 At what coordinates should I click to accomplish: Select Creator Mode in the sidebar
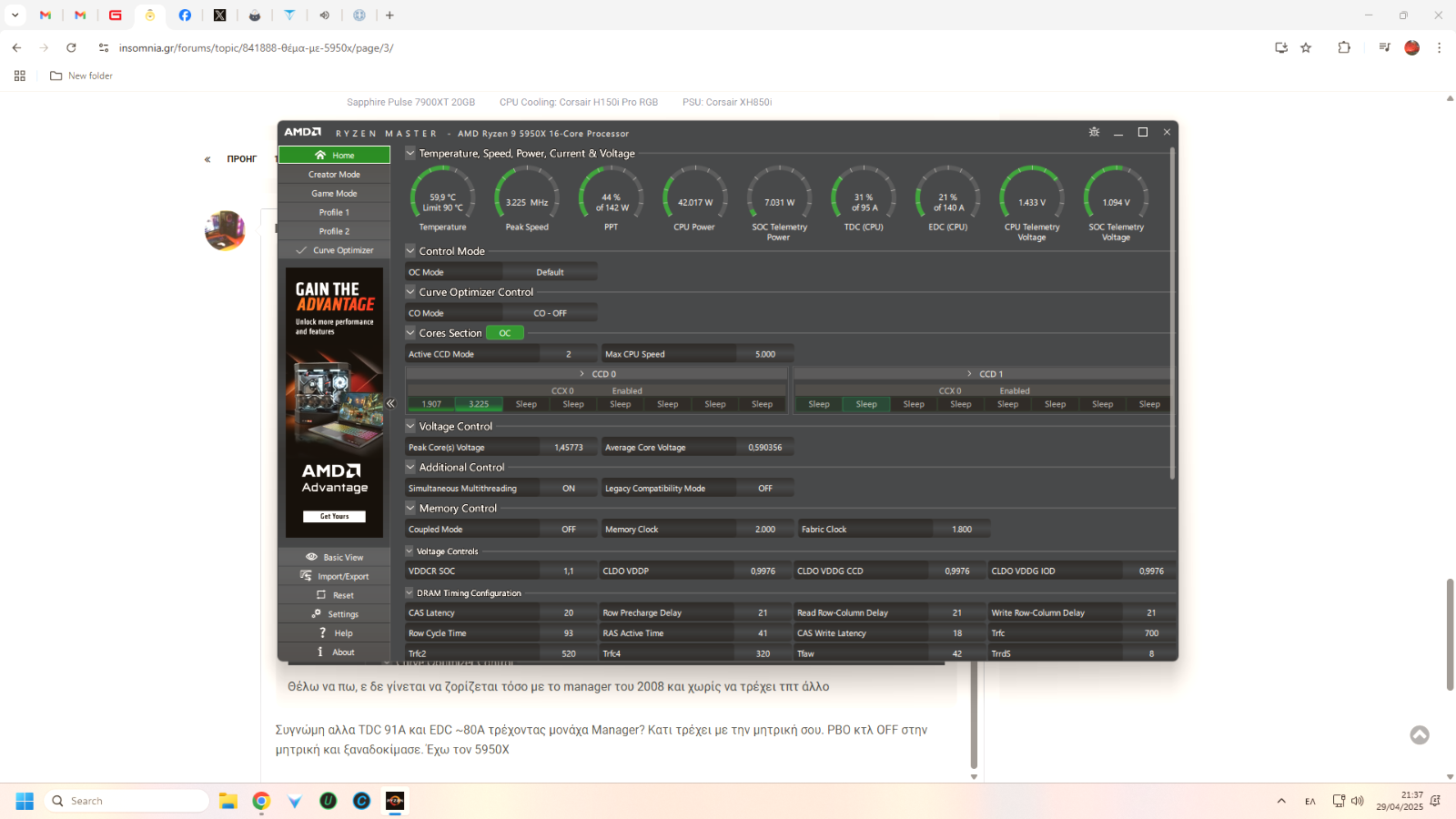(x=334, y=174)
